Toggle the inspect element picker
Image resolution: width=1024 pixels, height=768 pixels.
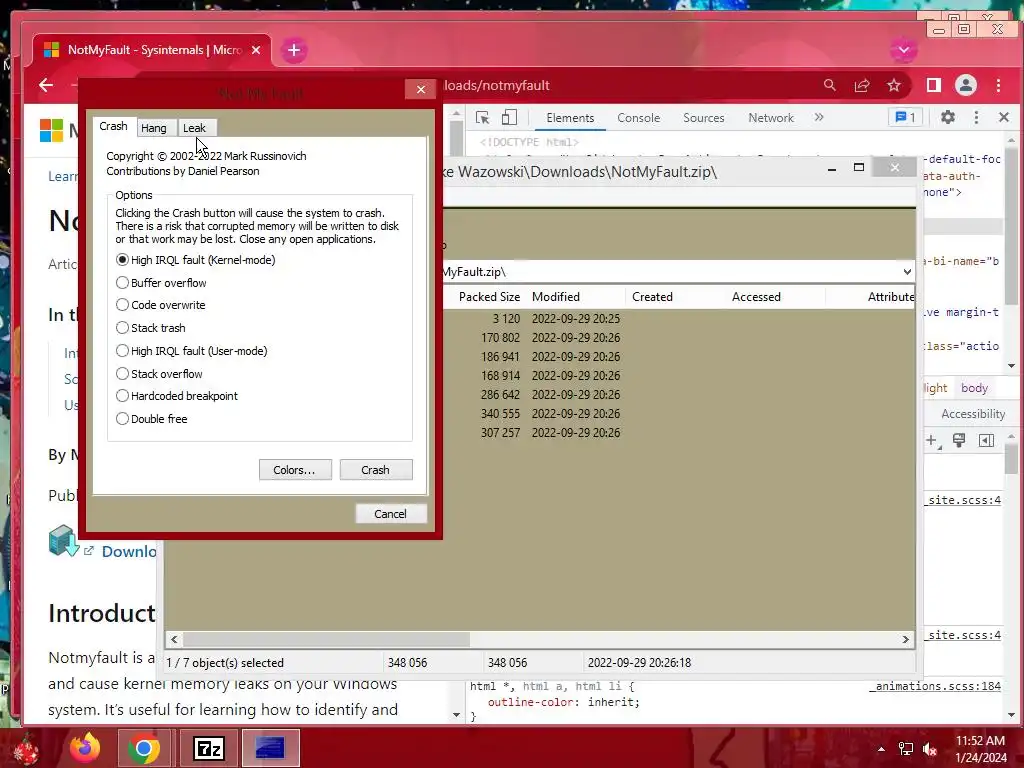click(x=483, y=118)
